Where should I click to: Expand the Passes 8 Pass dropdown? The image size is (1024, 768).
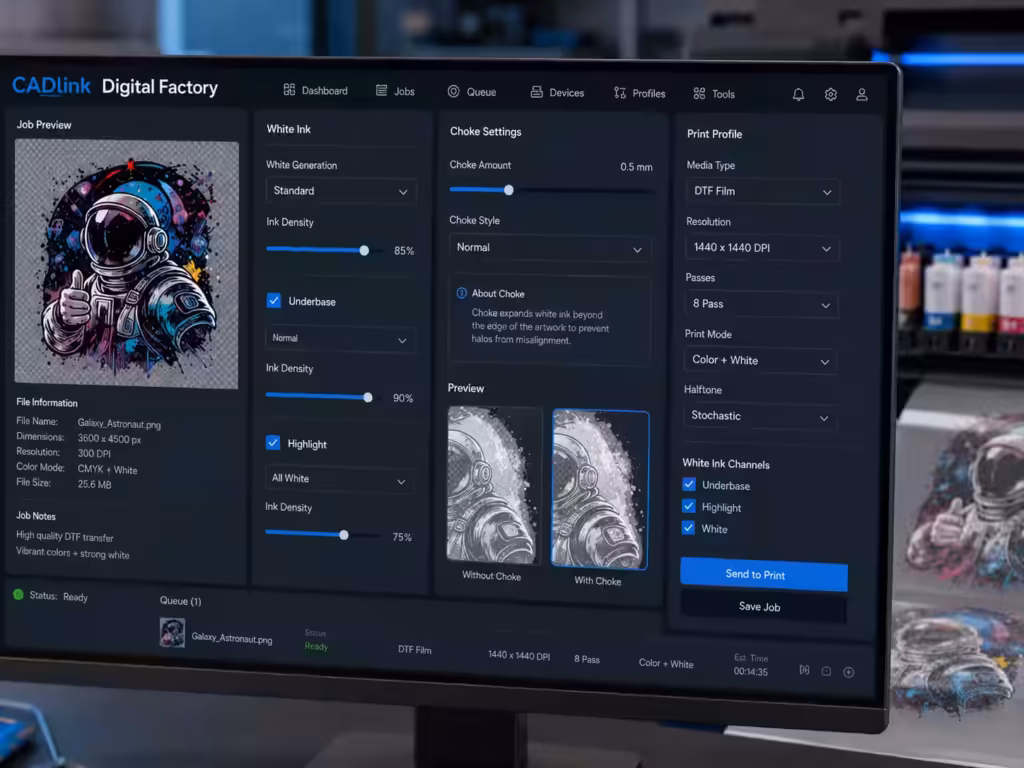point(761,304)
